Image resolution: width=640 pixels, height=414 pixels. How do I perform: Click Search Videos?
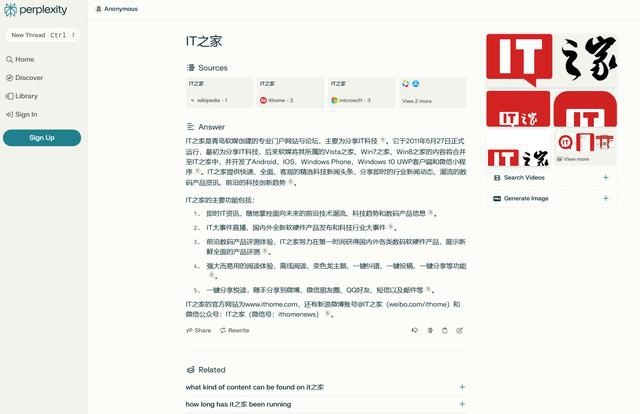click(551, 178)
